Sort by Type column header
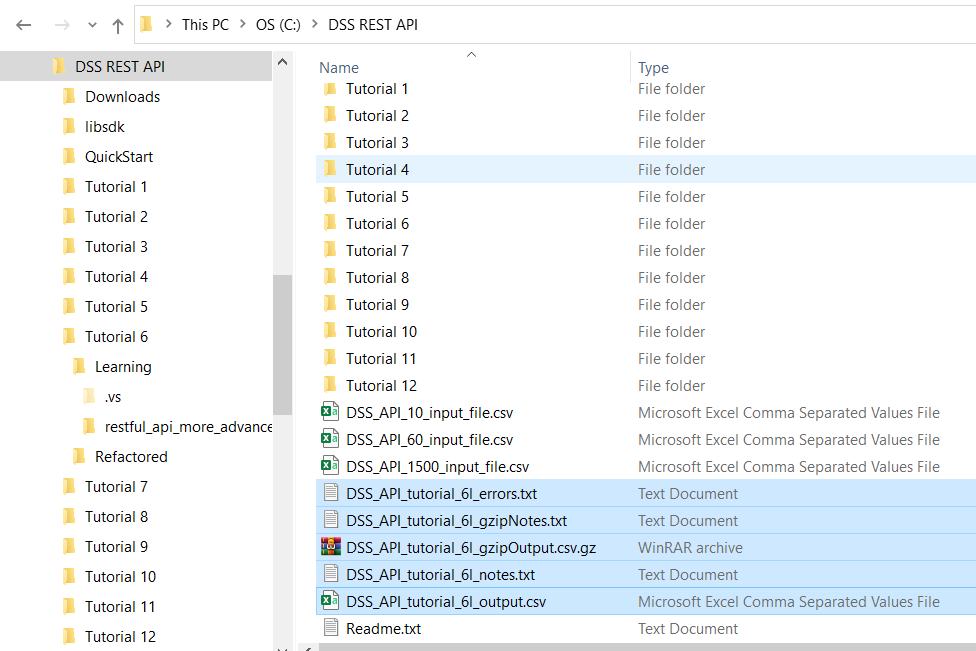This screenshot has height=651, width=976. (x=654, y=68)
